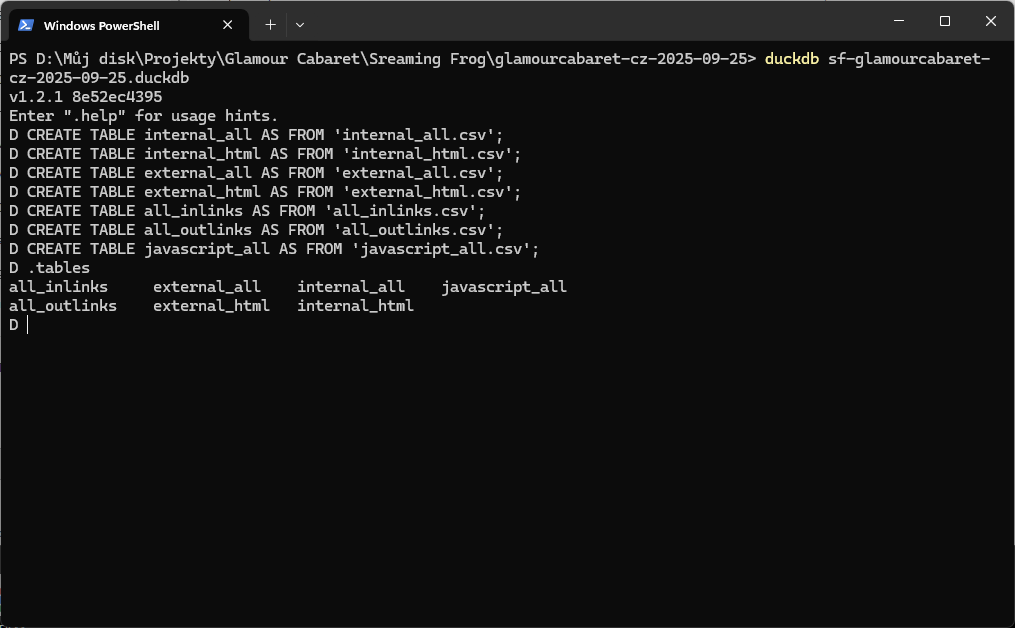This screenshot has height=628, width=1015.
Task: Minimize the terminal window
Action: pos(898,21)
